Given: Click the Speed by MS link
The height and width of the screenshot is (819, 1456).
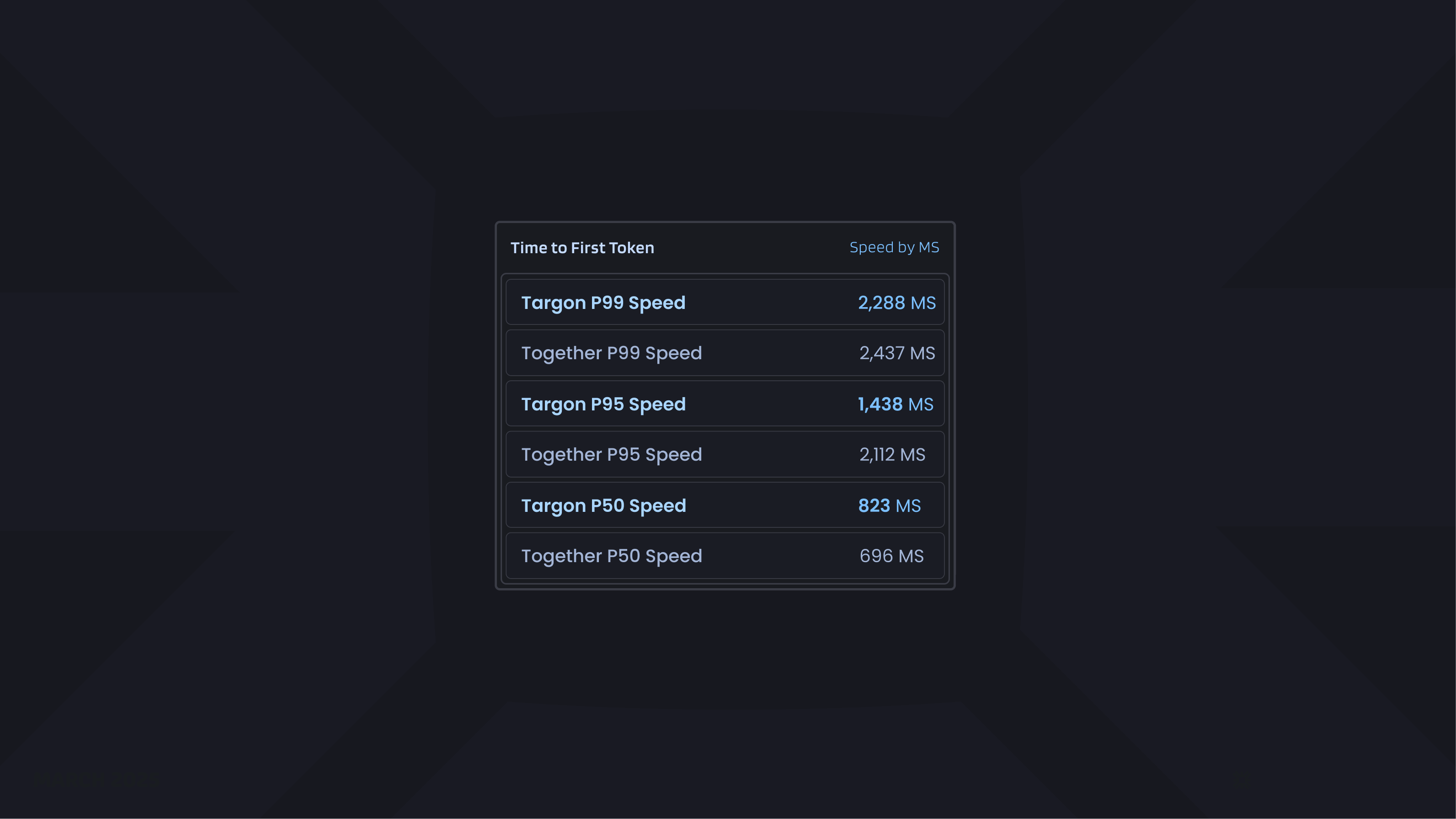Looking at the screenshot, I should click(894, 247).
